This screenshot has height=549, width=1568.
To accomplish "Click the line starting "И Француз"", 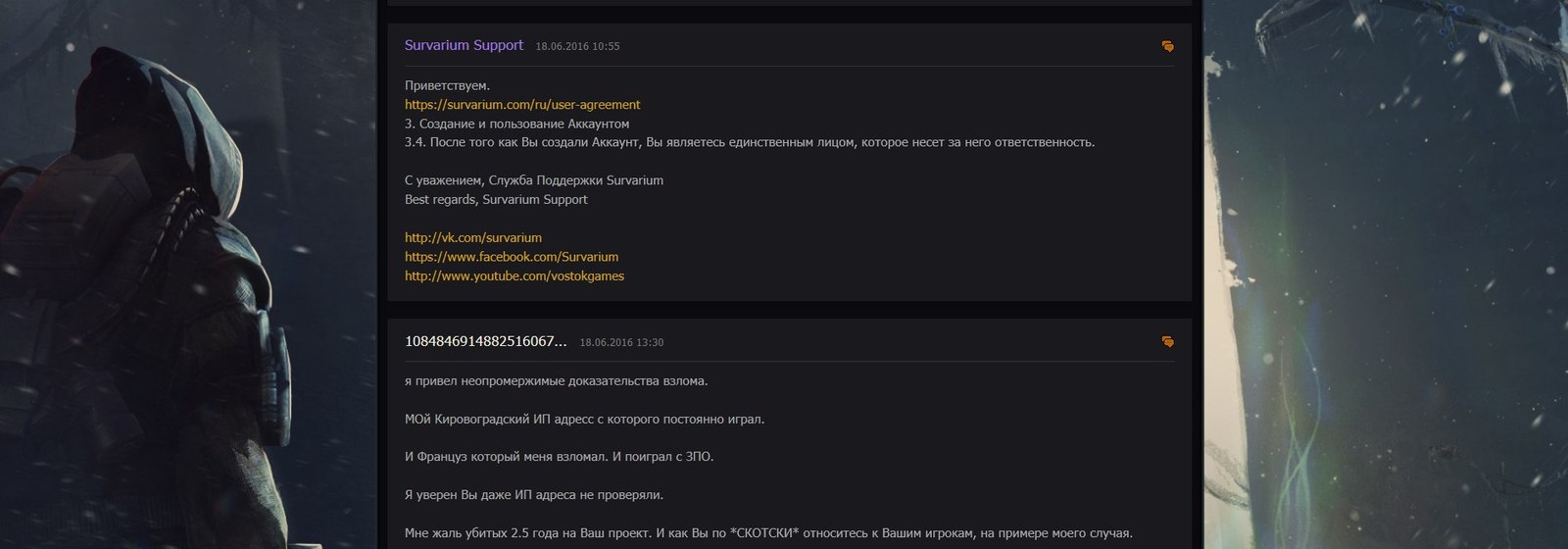I will point(559,458).
